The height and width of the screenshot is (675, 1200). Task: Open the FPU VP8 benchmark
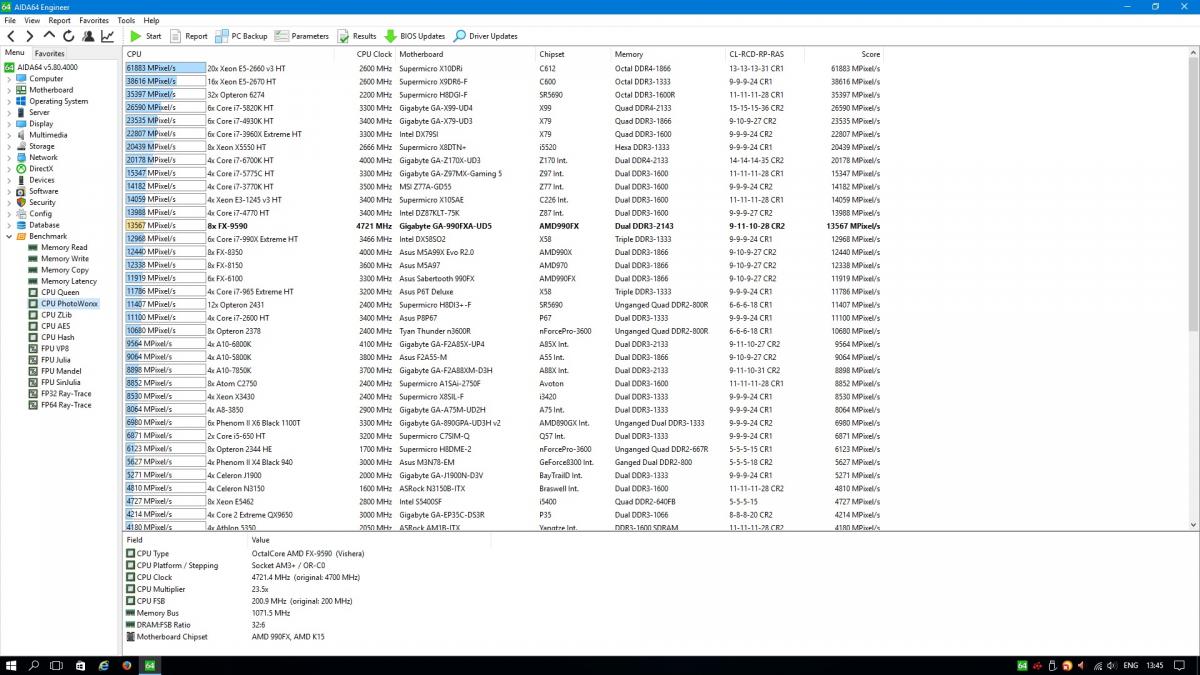click(55, 349)
